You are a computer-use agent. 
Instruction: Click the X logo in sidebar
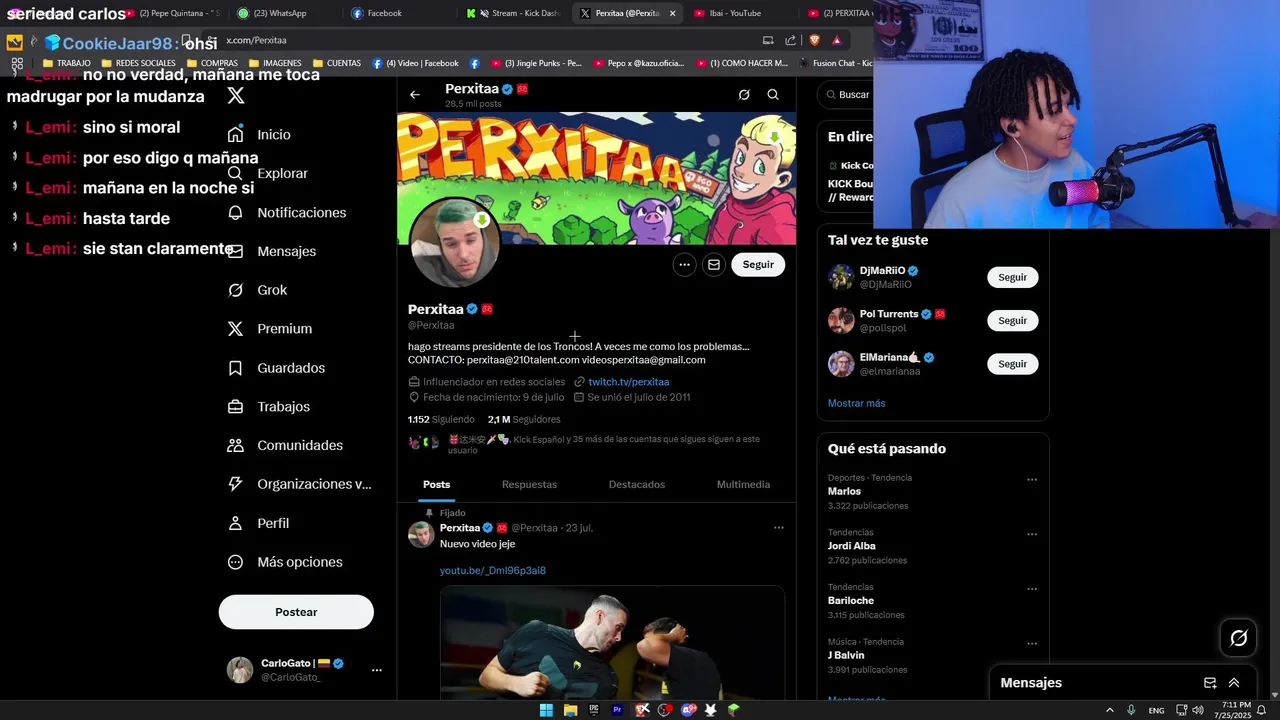236,96
